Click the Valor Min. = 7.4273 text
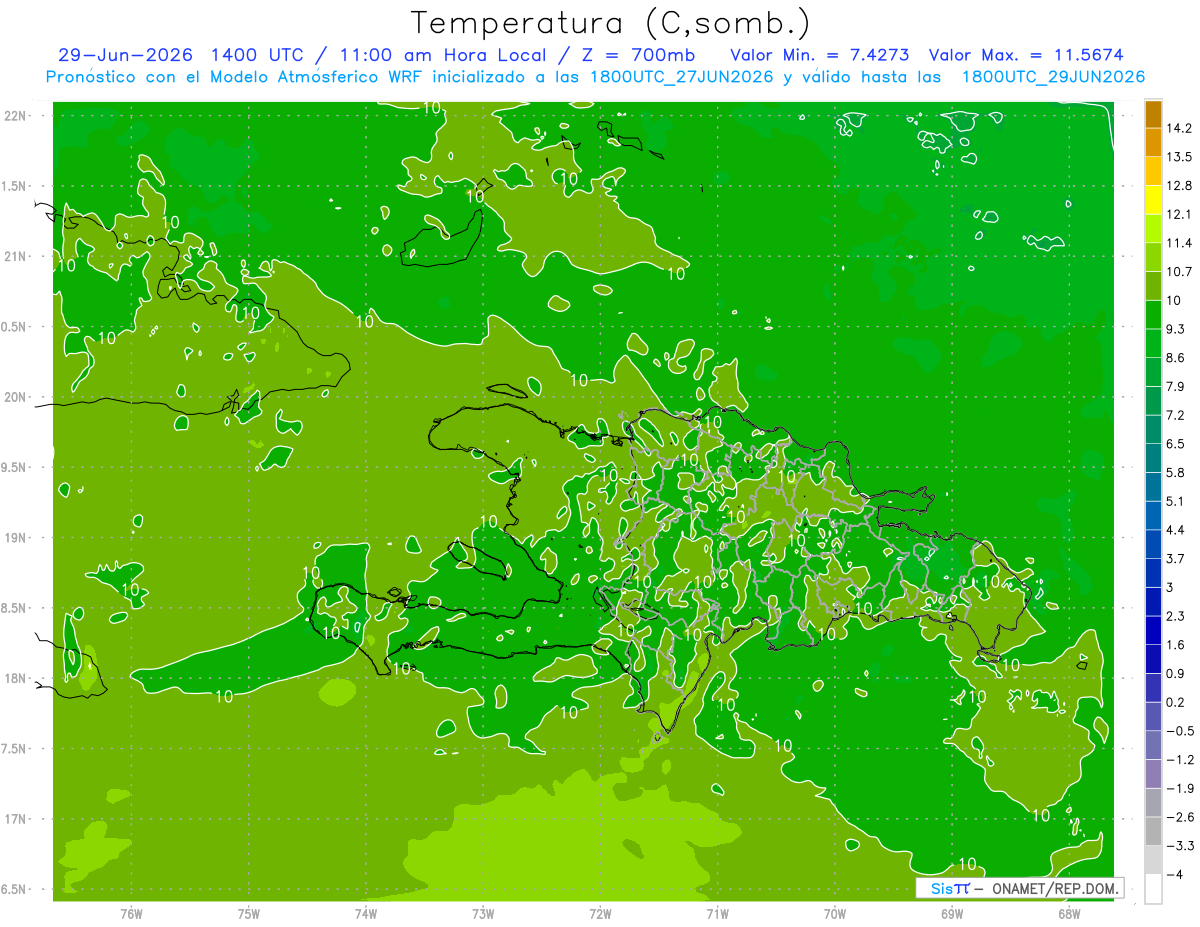This screenshot has height=927, width=1200. pyautogui.click(x=820, y=55)
